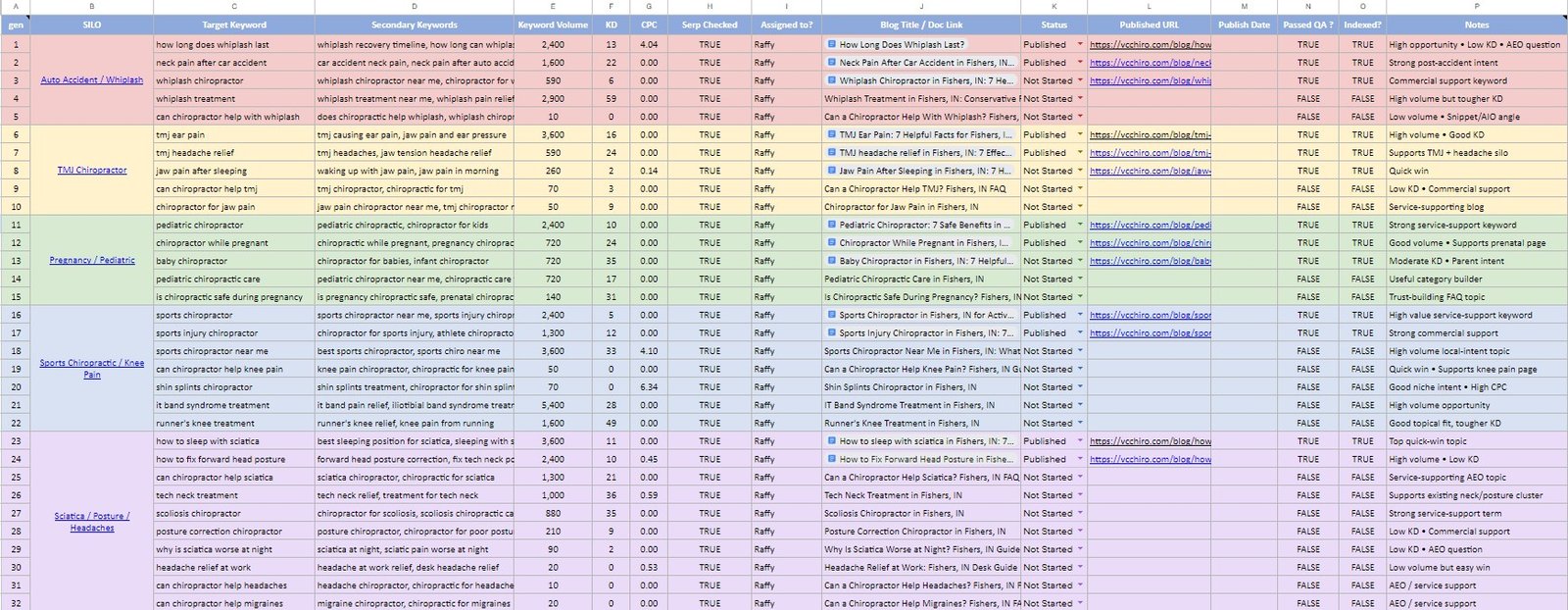Select the Serp Checked column header
Image resolution: width=1568 pixels, height=610 pixels.
[x=710, y=25]
